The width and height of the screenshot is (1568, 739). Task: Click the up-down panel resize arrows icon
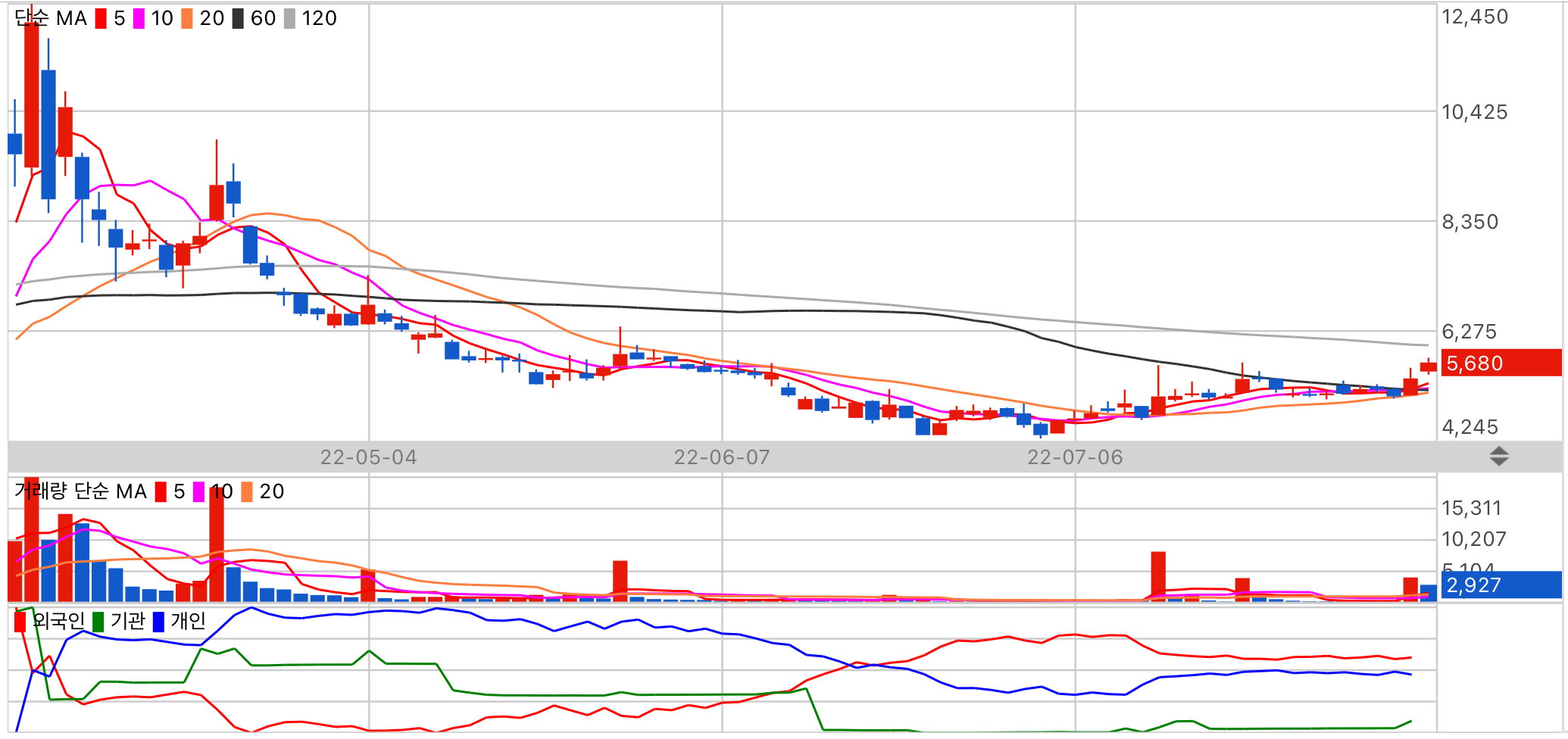click(1499, 457)
